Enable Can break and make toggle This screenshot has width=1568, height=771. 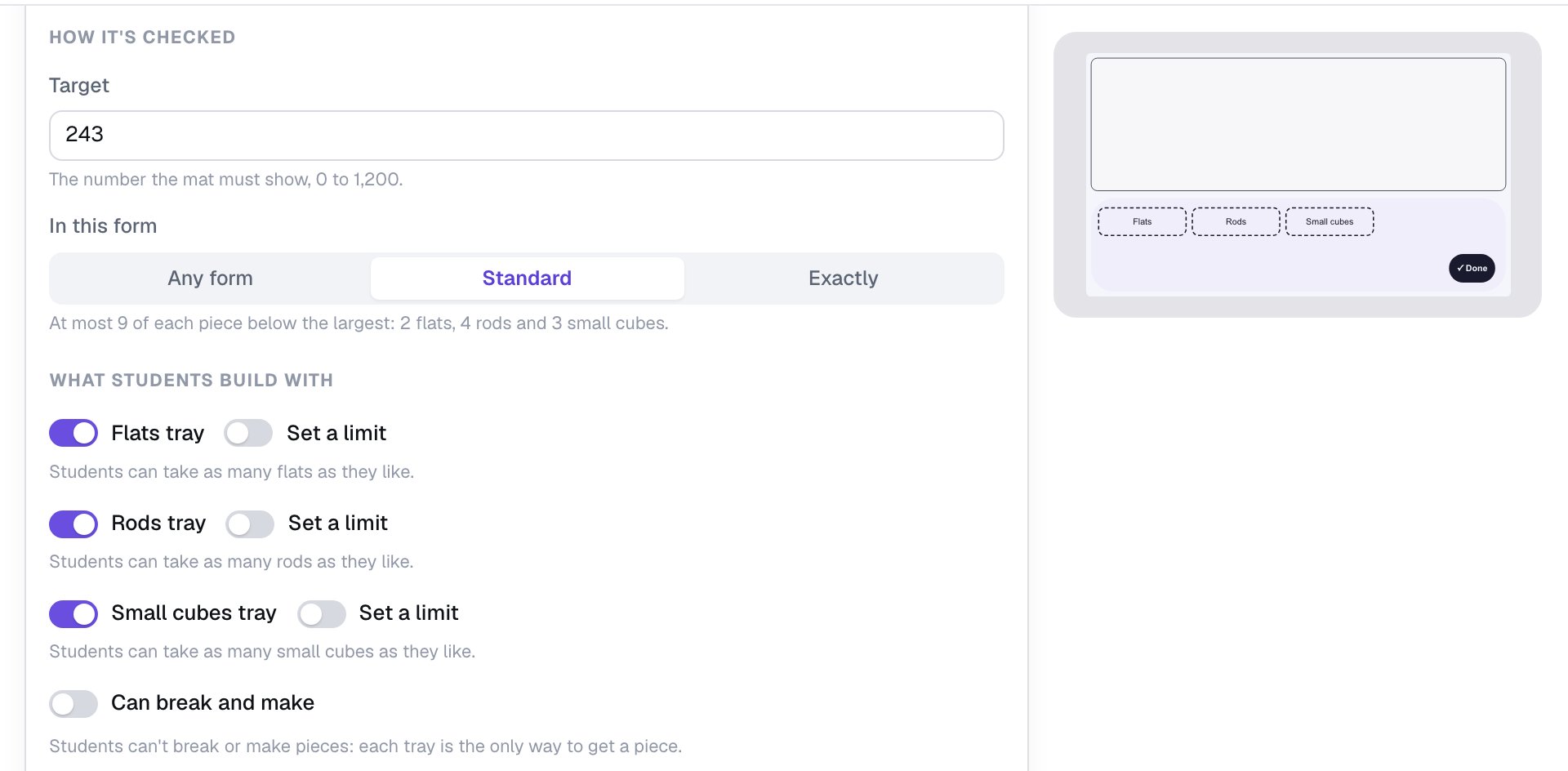73,703
